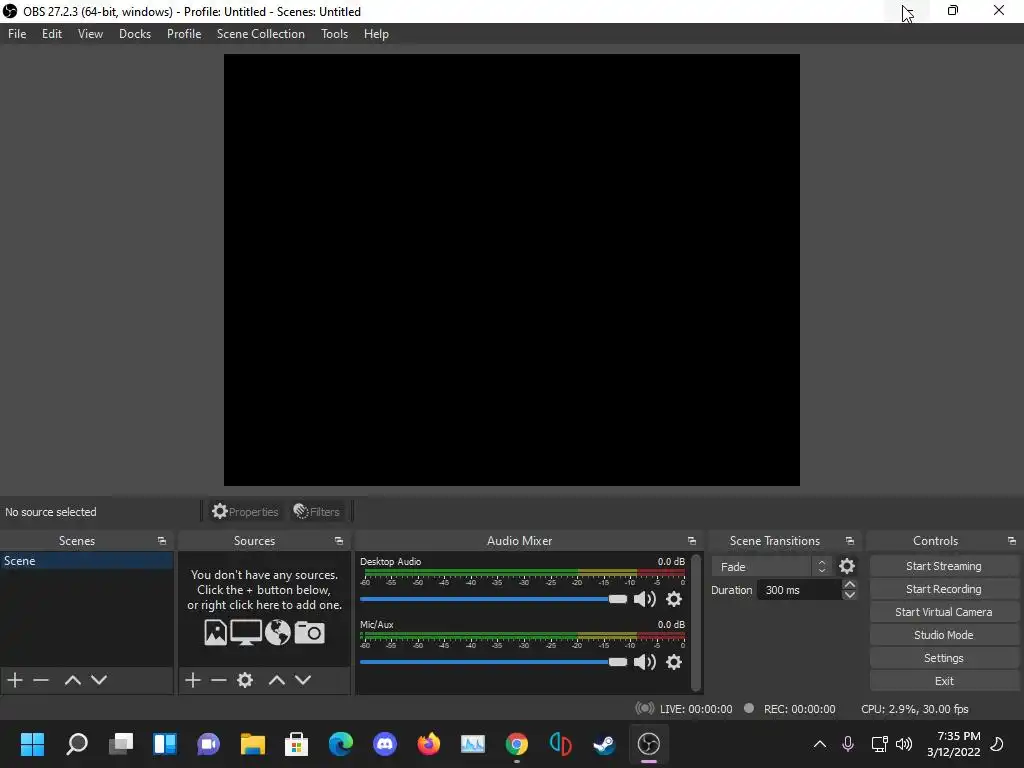Decrease transition duration with down arrow
Screen dimensions: 1024x768
(850, 595)
